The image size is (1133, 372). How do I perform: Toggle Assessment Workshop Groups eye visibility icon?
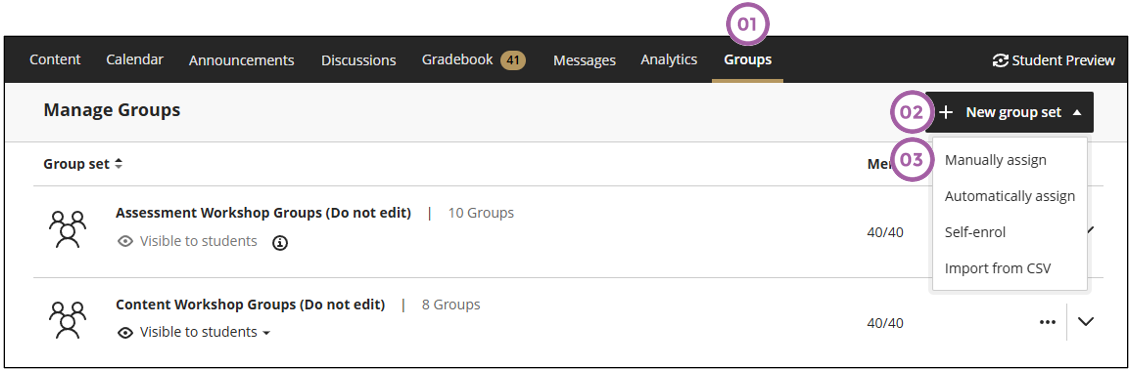point(125,241)
